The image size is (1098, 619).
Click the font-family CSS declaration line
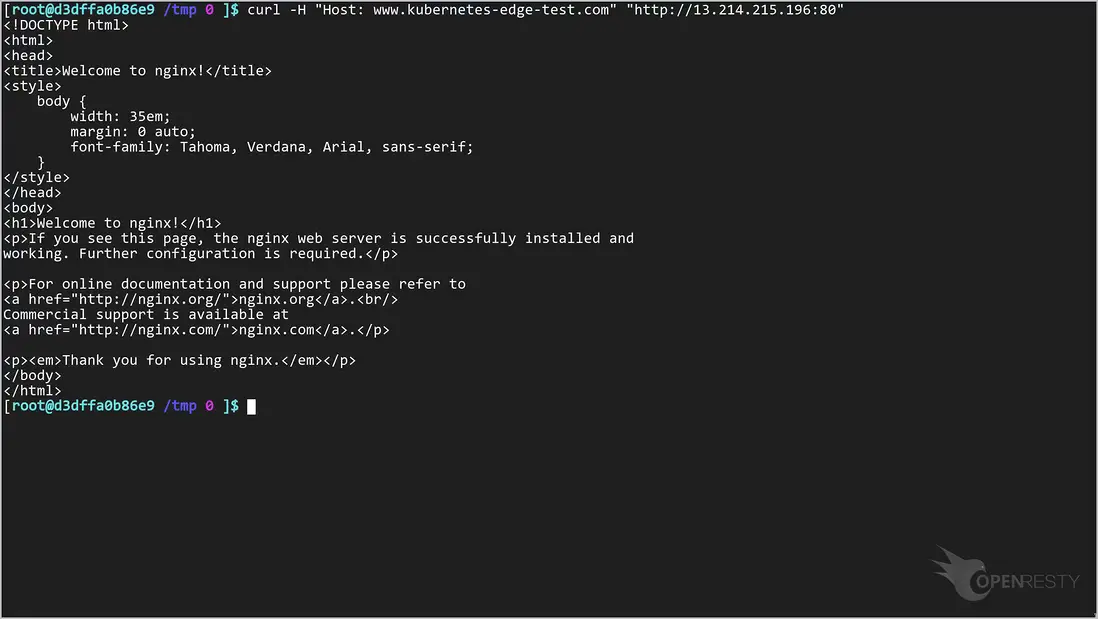tap(271, 147)
